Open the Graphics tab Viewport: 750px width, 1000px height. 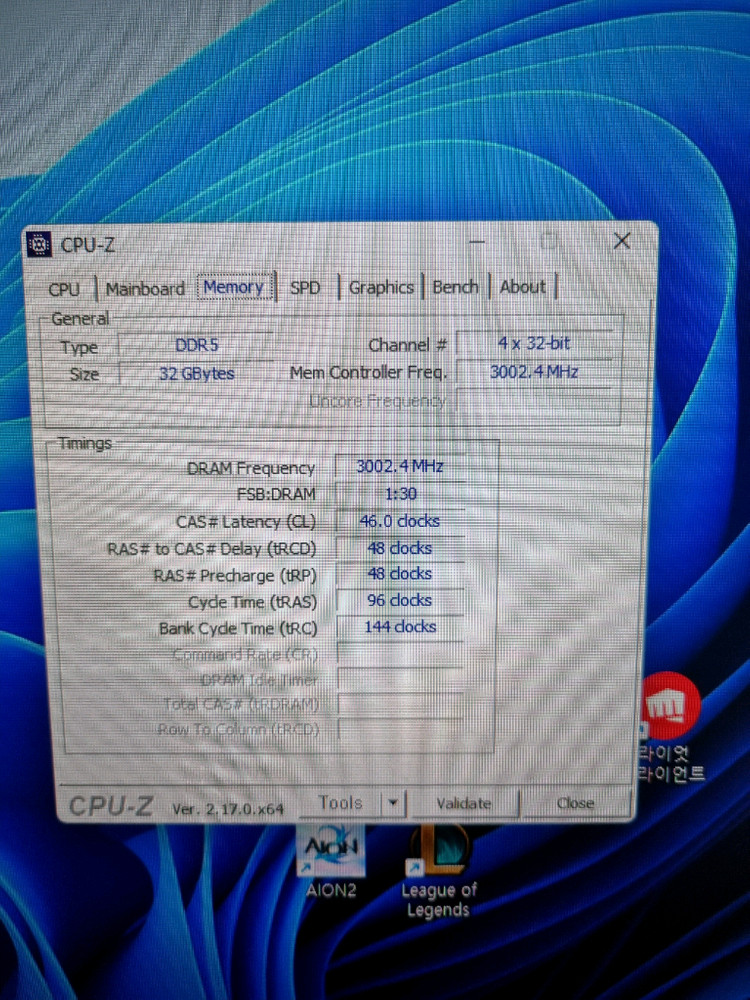pos(381,288)
